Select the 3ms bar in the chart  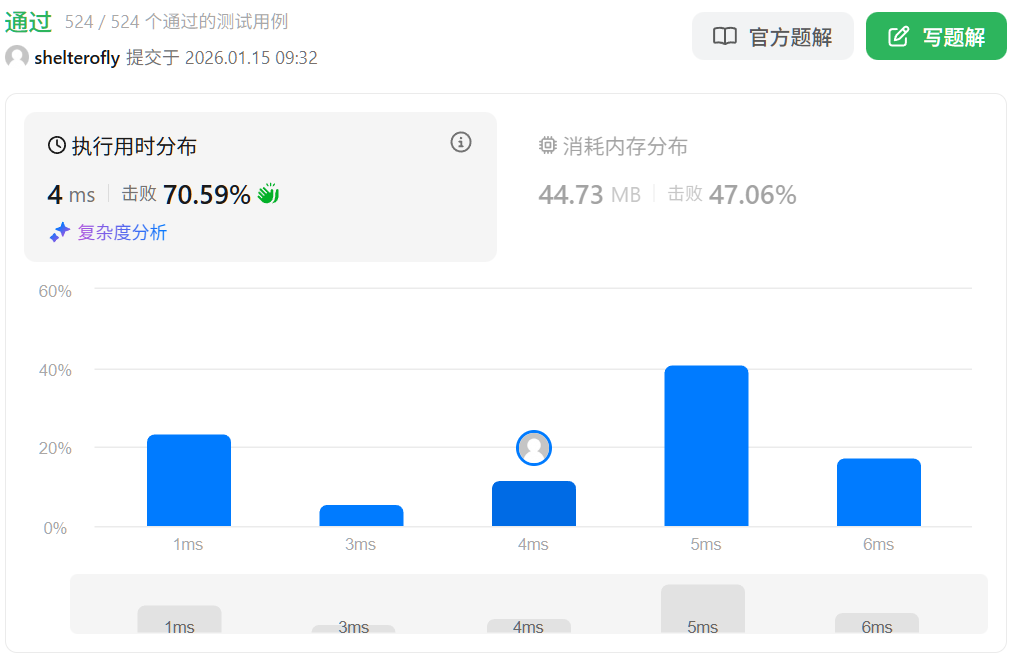point(361,515)
